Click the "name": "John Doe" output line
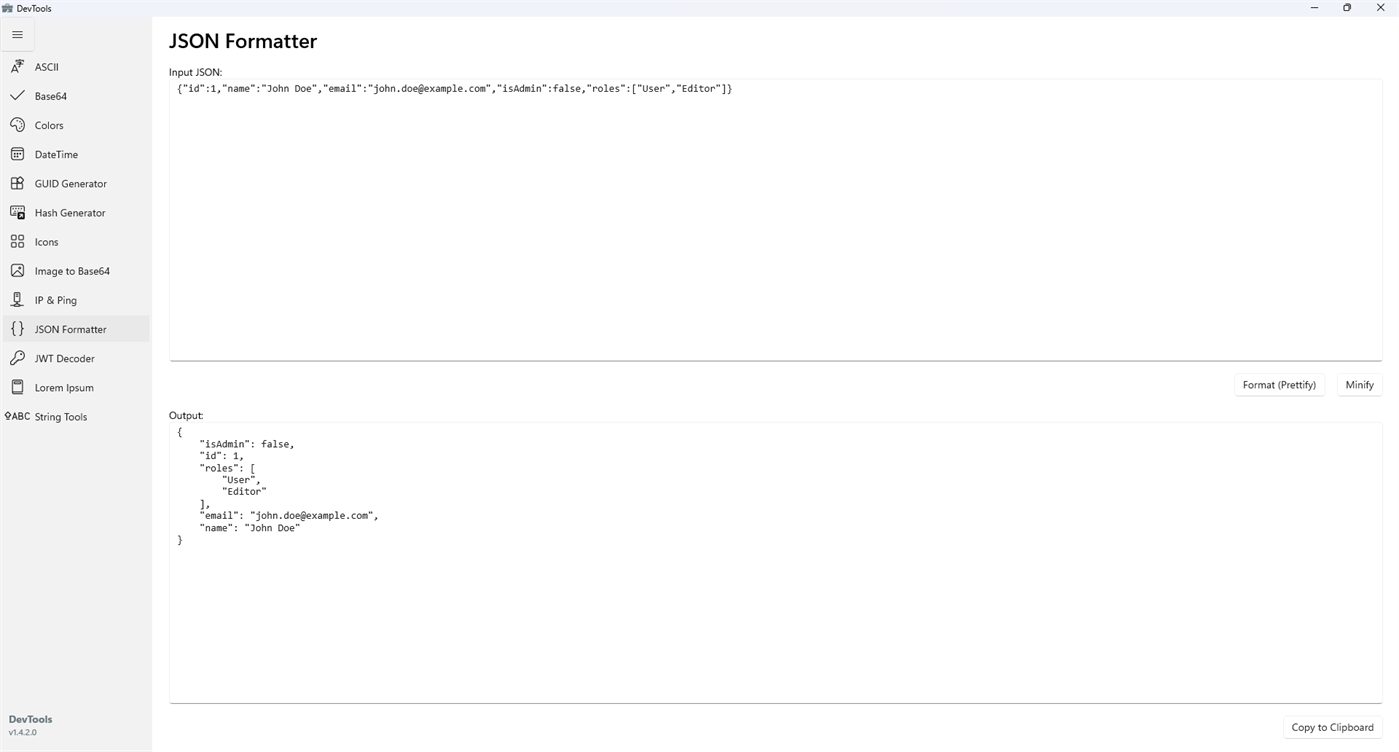The width and height of the screenshot is (1399, 752). pos(249,527)
